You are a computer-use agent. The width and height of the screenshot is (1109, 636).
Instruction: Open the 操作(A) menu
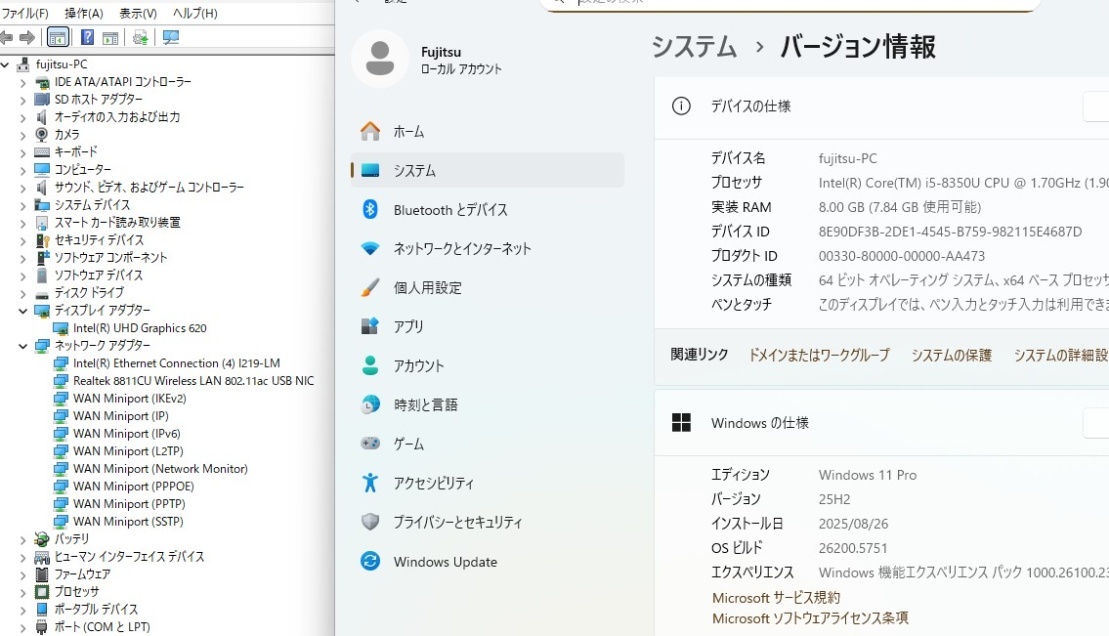84,14
